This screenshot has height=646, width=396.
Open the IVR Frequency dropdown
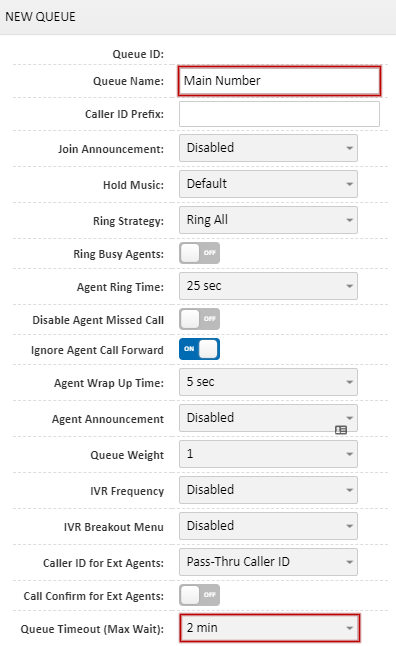pyautogui.click(x=268, y=490)
